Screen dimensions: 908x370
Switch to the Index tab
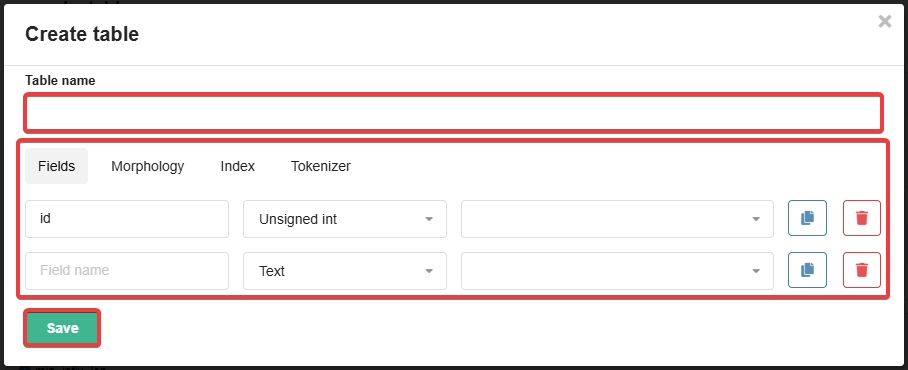point(237,166)
